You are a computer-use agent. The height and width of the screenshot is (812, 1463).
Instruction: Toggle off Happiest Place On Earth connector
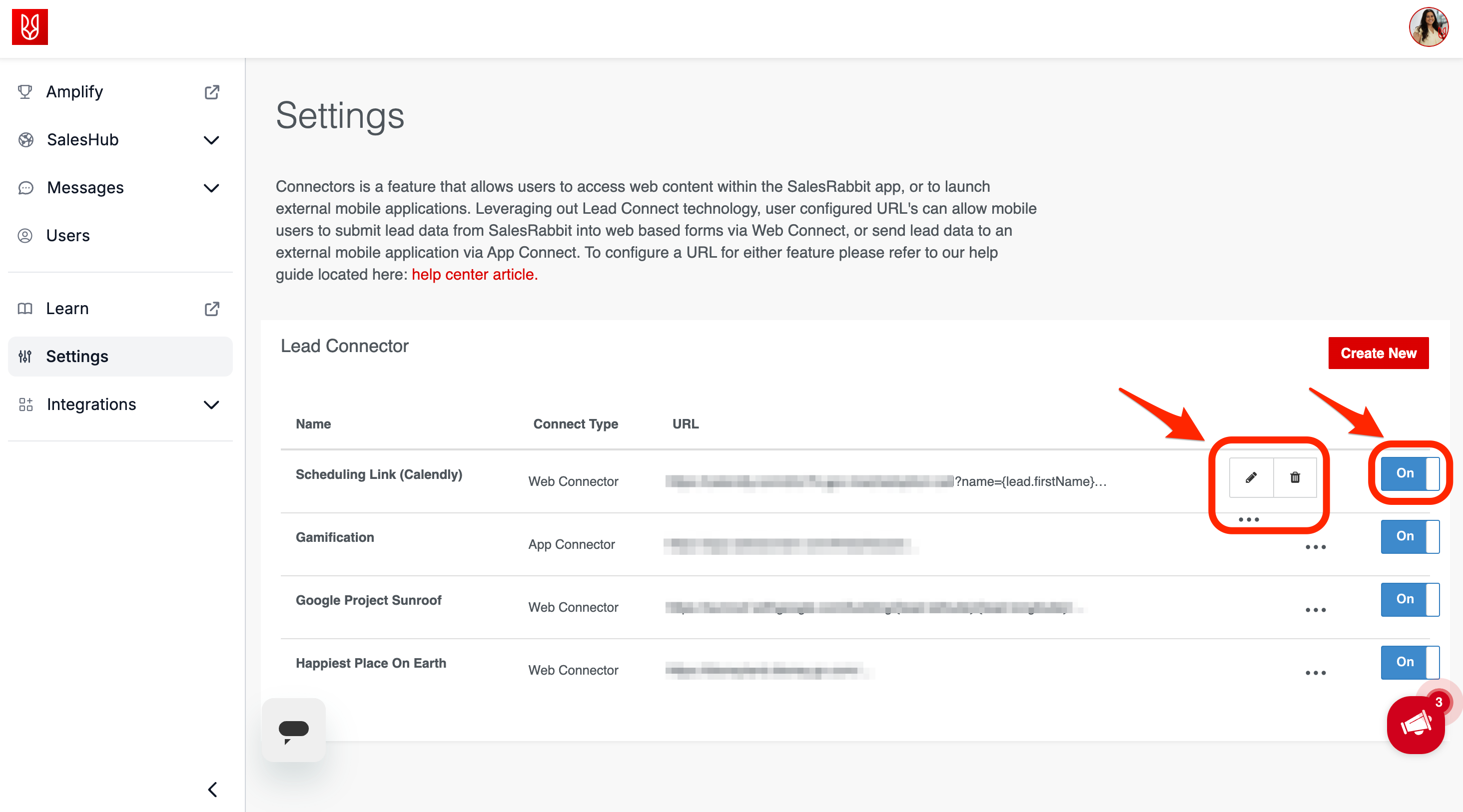pos(1409,662)
